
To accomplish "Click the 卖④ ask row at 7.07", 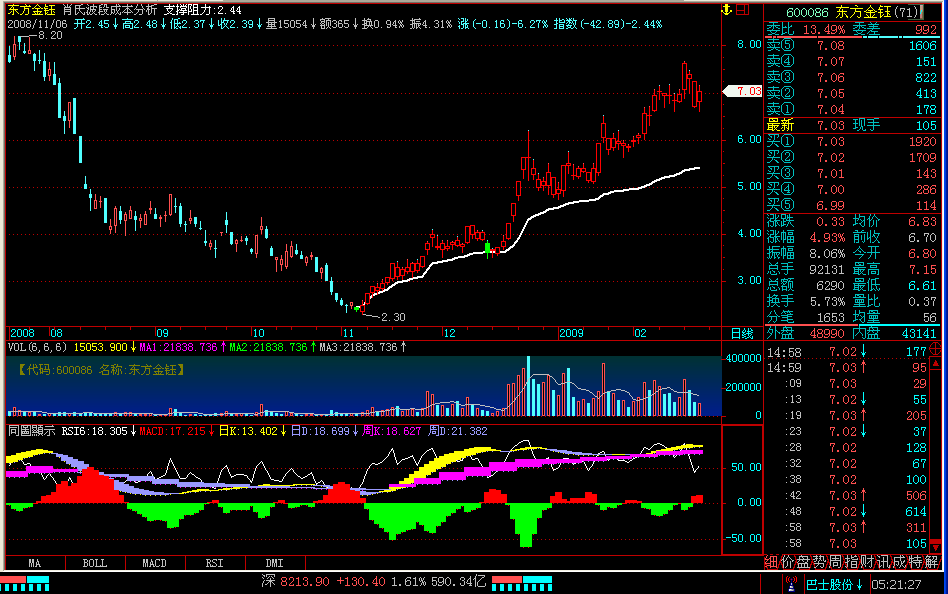I will [x=852, y=62].
